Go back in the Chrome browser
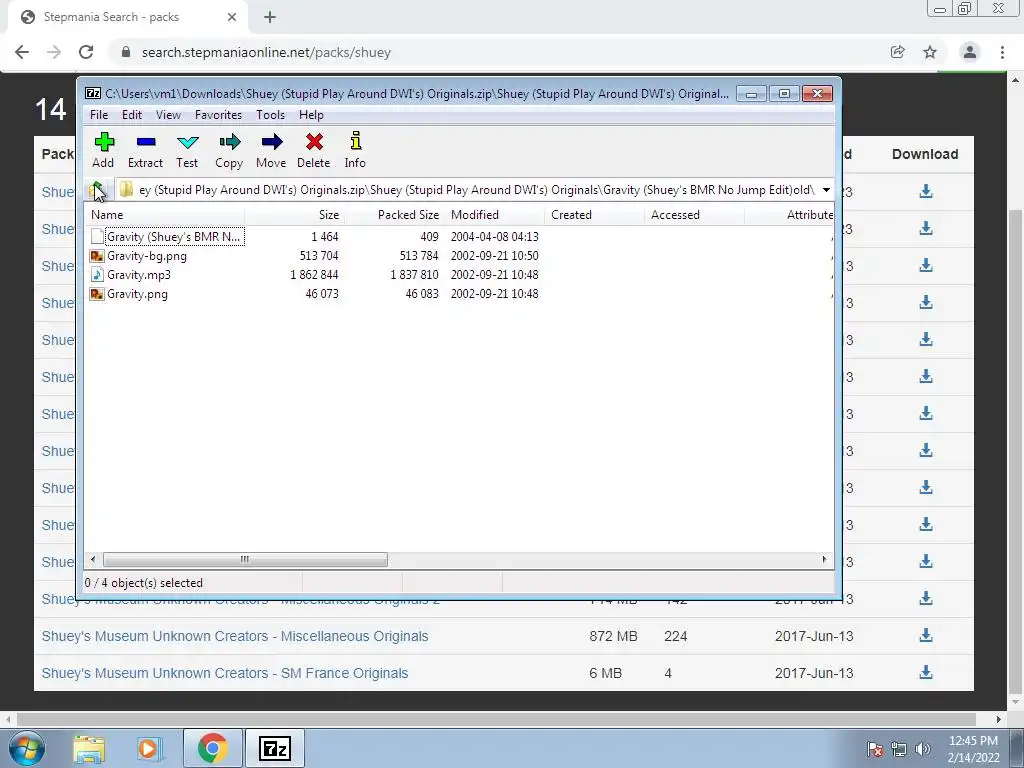The width and height of the screenshot is (1024, 768). tap(22, 52)
